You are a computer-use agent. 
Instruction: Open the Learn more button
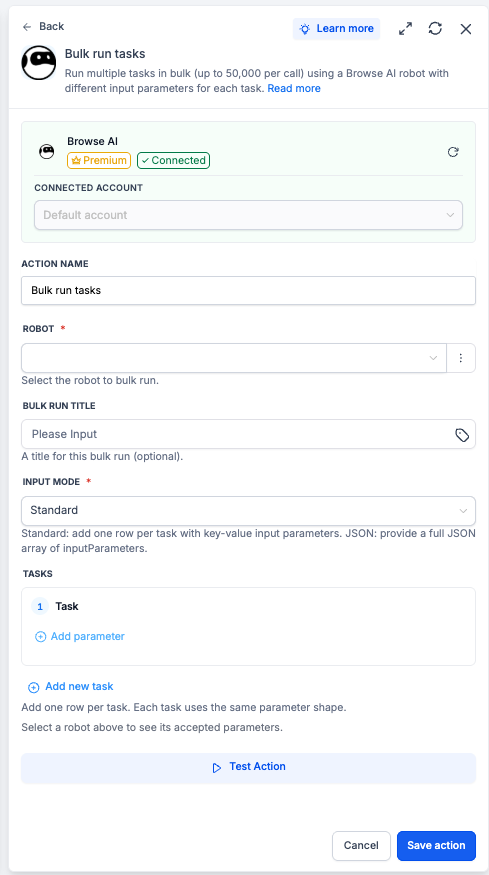pos(337,29)
